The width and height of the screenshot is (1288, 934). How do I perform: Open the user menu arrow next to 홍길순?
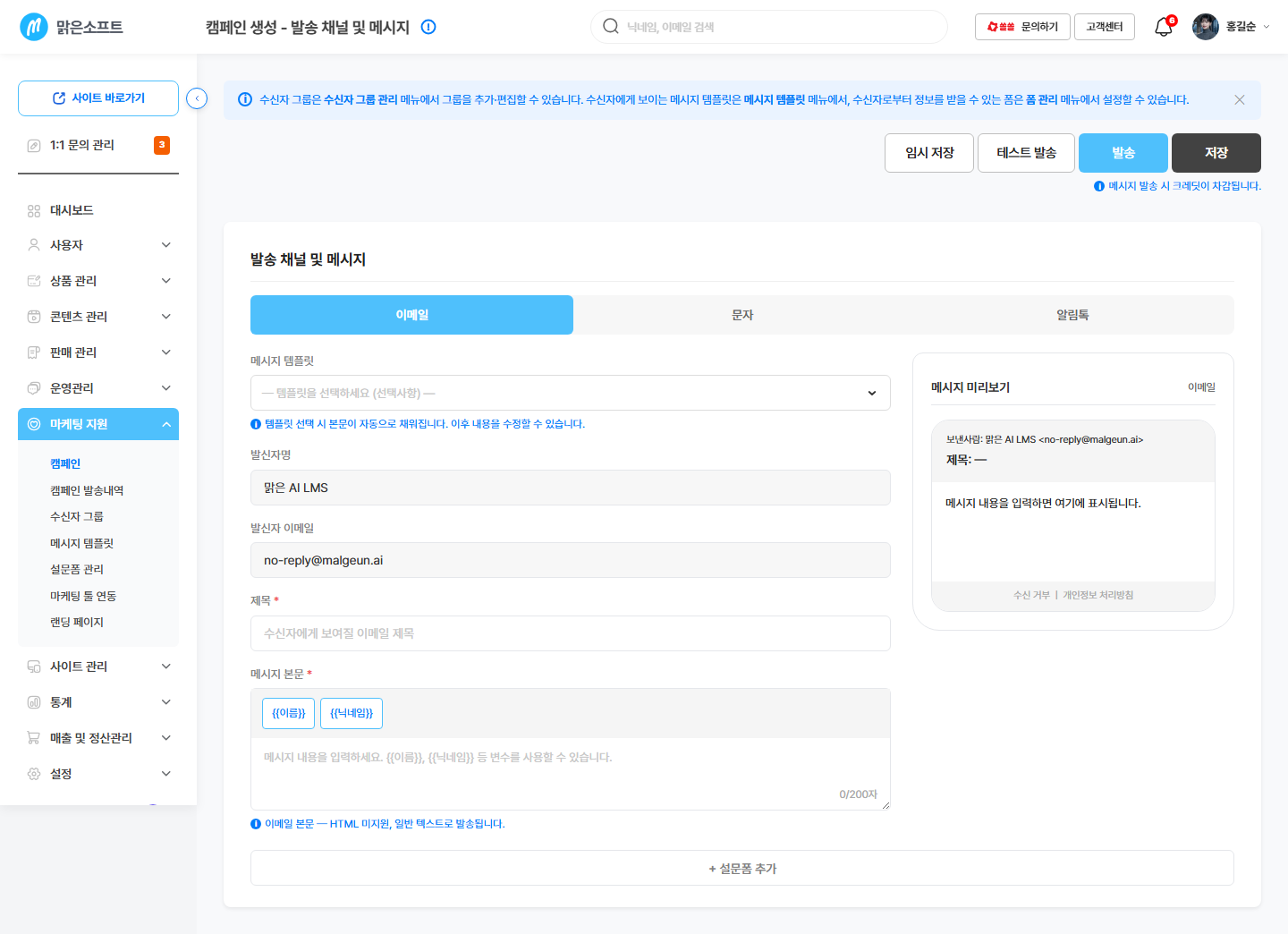click(1266, 27)
